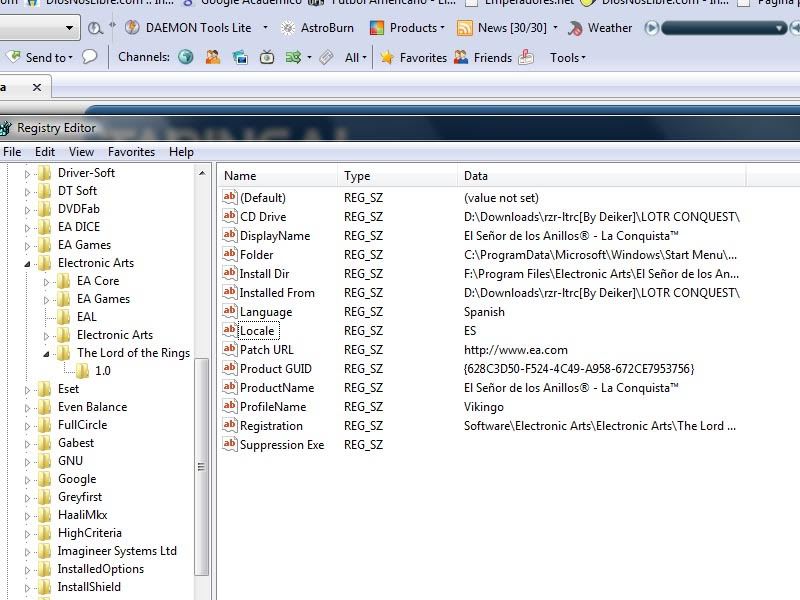Click the chat speech bubble icon
The image size is (800, 600).
tap(89, 57)
